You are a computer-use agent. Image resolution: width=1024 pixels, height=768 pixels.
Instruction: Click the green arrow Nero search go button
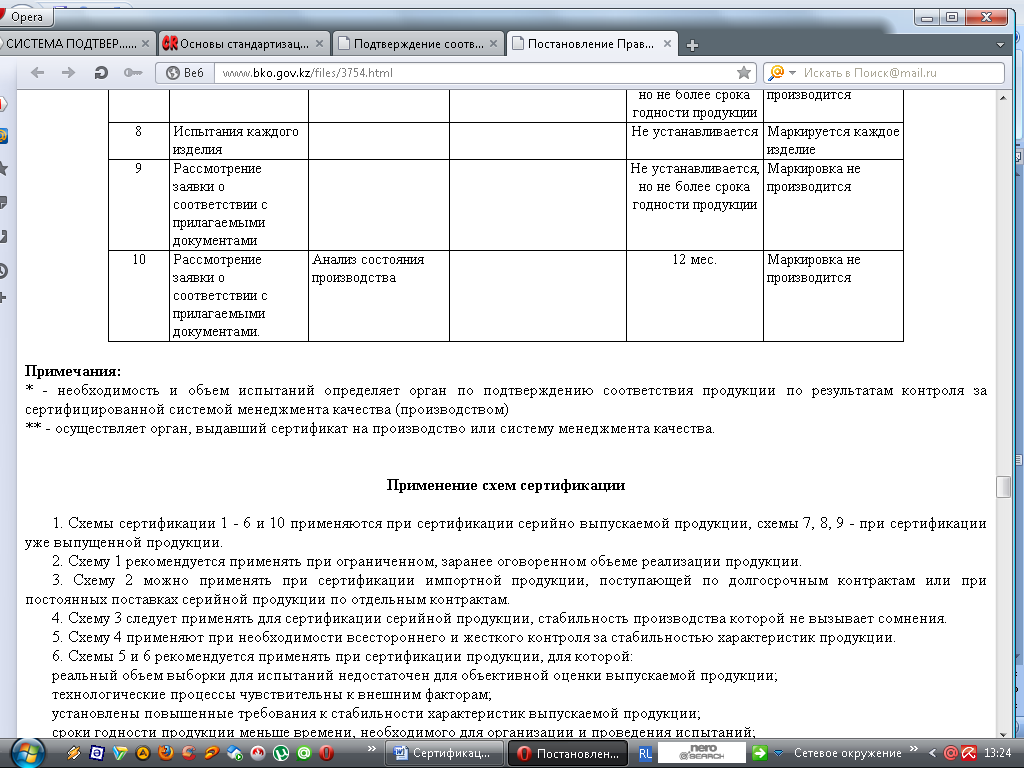759,753
